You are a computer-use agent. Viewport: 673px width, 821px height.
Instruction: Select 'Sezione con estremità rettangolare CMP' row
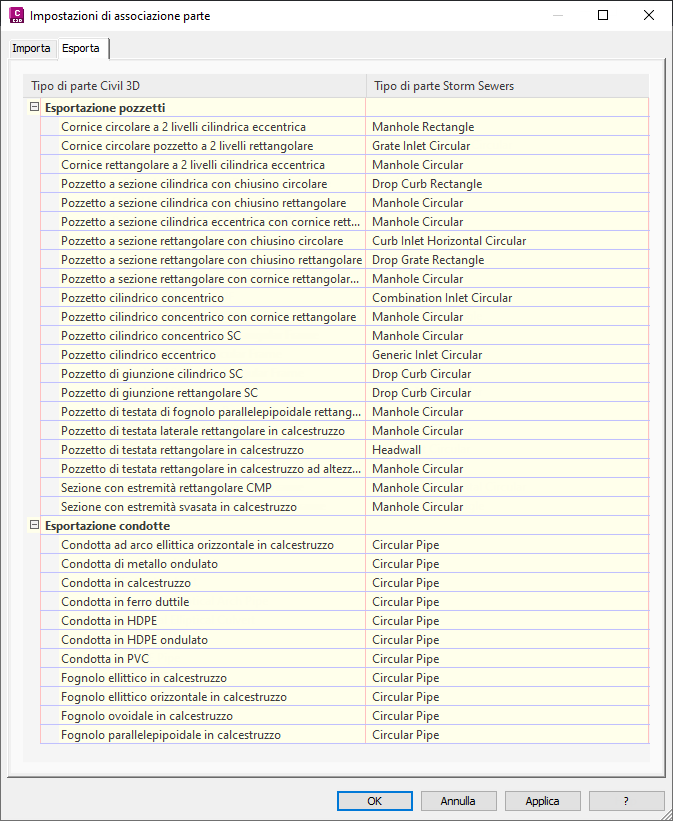point(203,488)
